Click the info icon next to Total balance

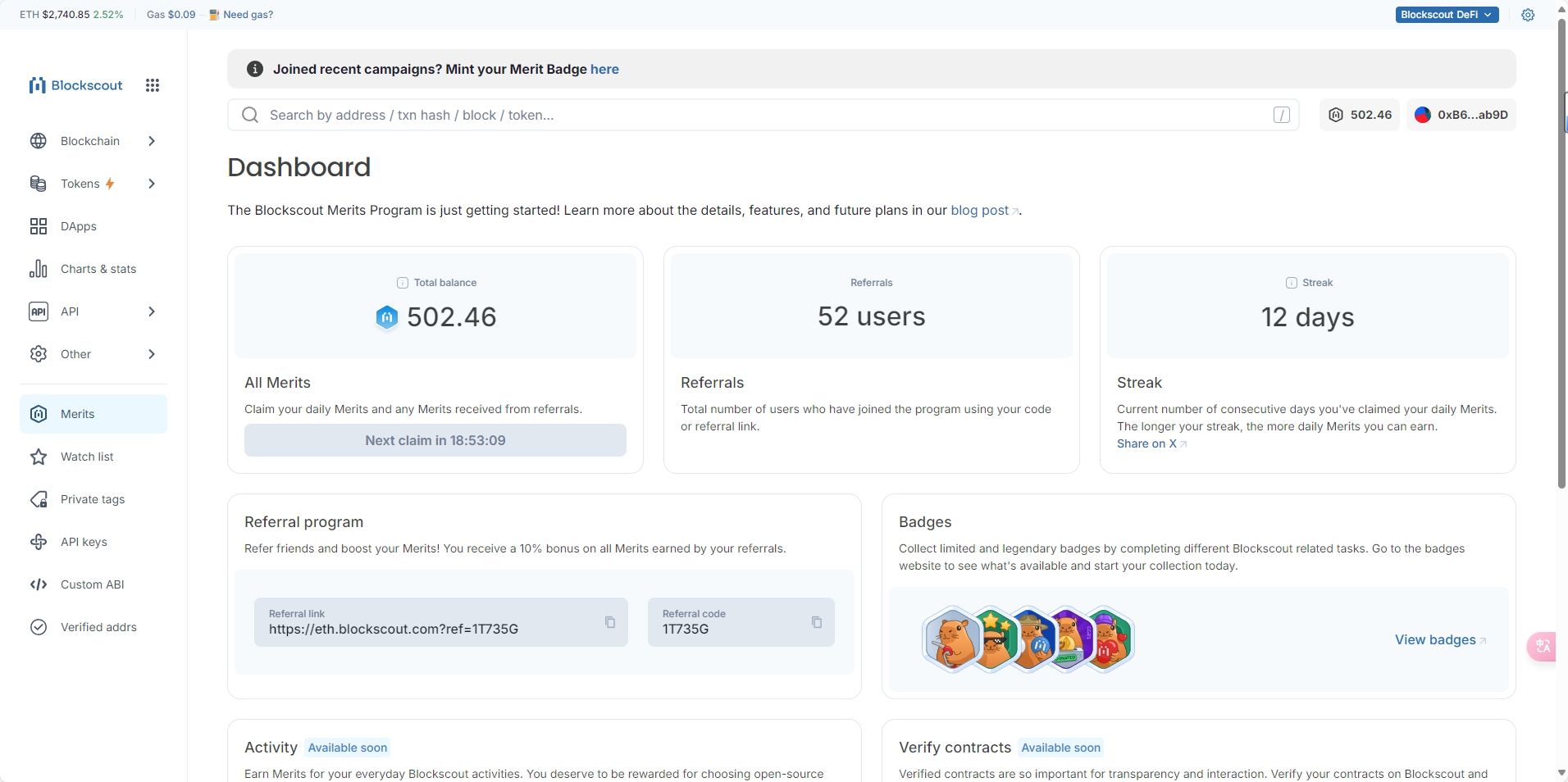pyautogui.click(x=403, y=283)
